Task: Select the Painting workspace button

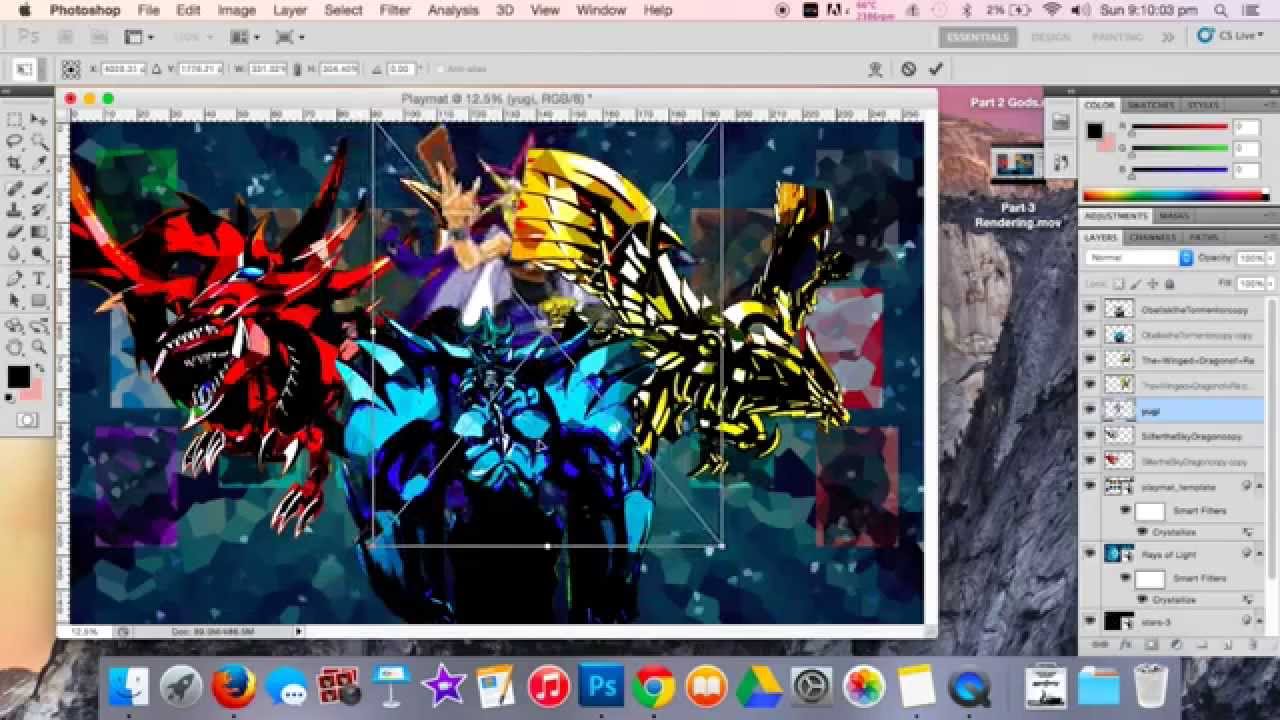Action: coord(1117,37)
